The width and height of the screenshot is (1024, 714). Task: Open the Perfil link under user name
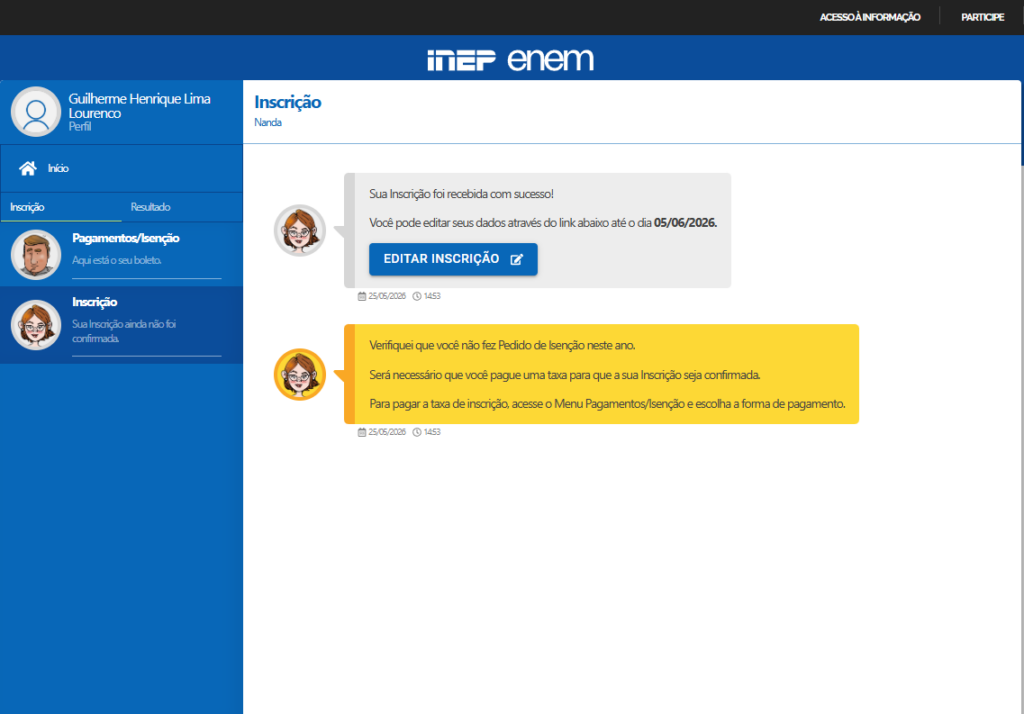tap(80, 127)
